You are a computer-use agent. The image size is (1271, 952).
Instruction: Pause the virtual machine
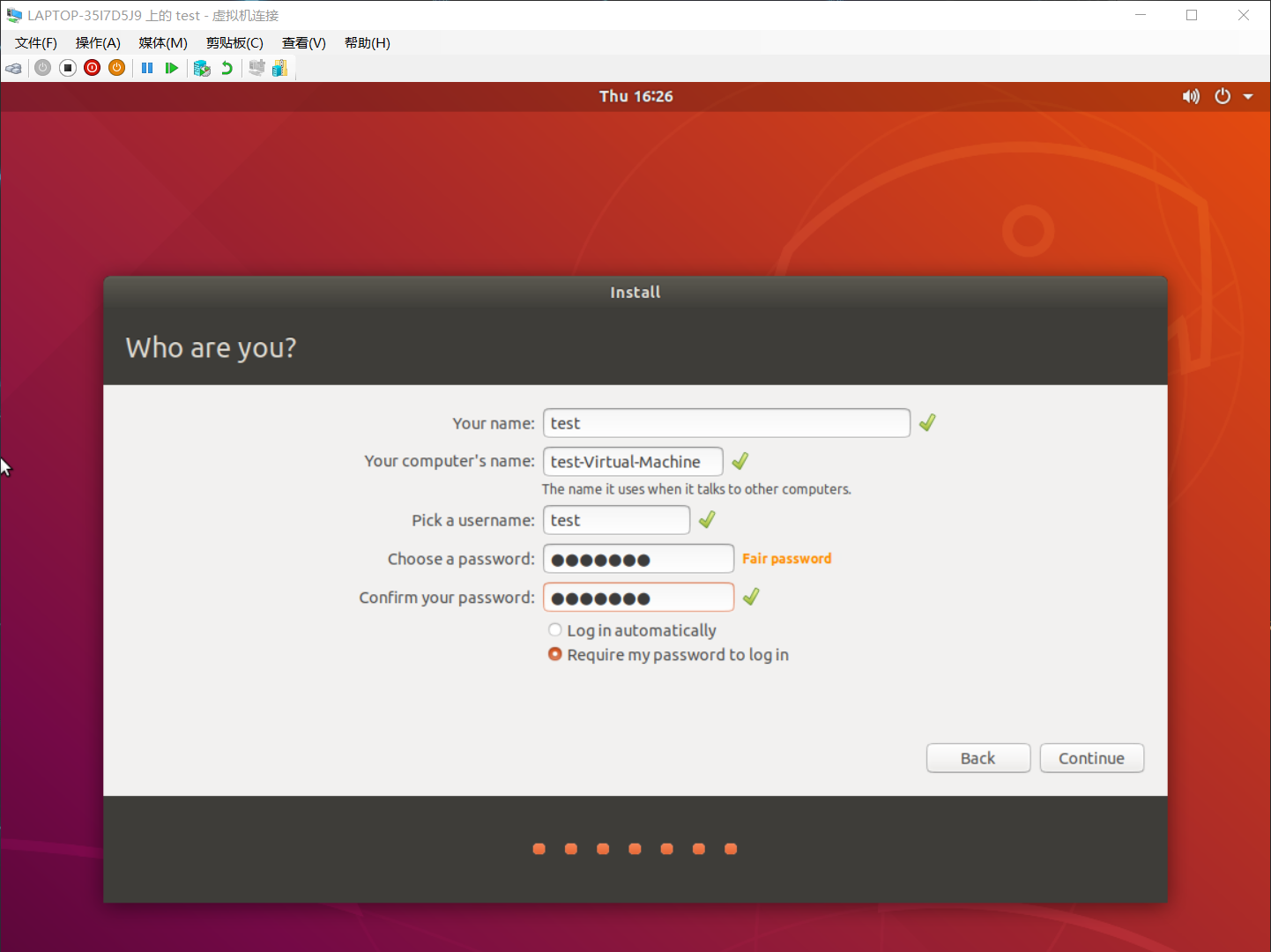pyautogui.click(x=147, y=68)
